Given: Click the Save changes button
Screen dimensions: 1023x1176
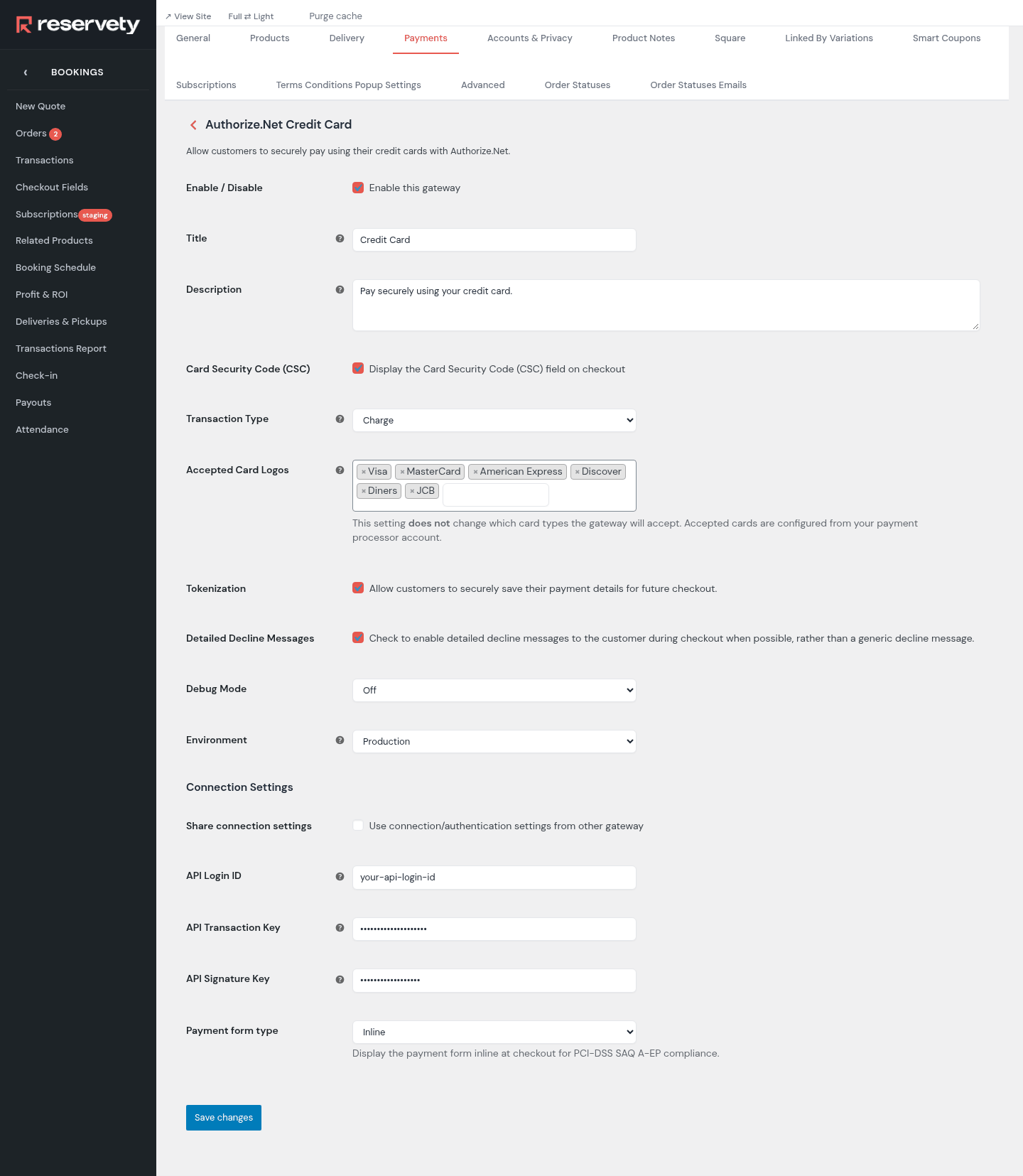Looking at the screenshot, I should [x=224, y=1118].
